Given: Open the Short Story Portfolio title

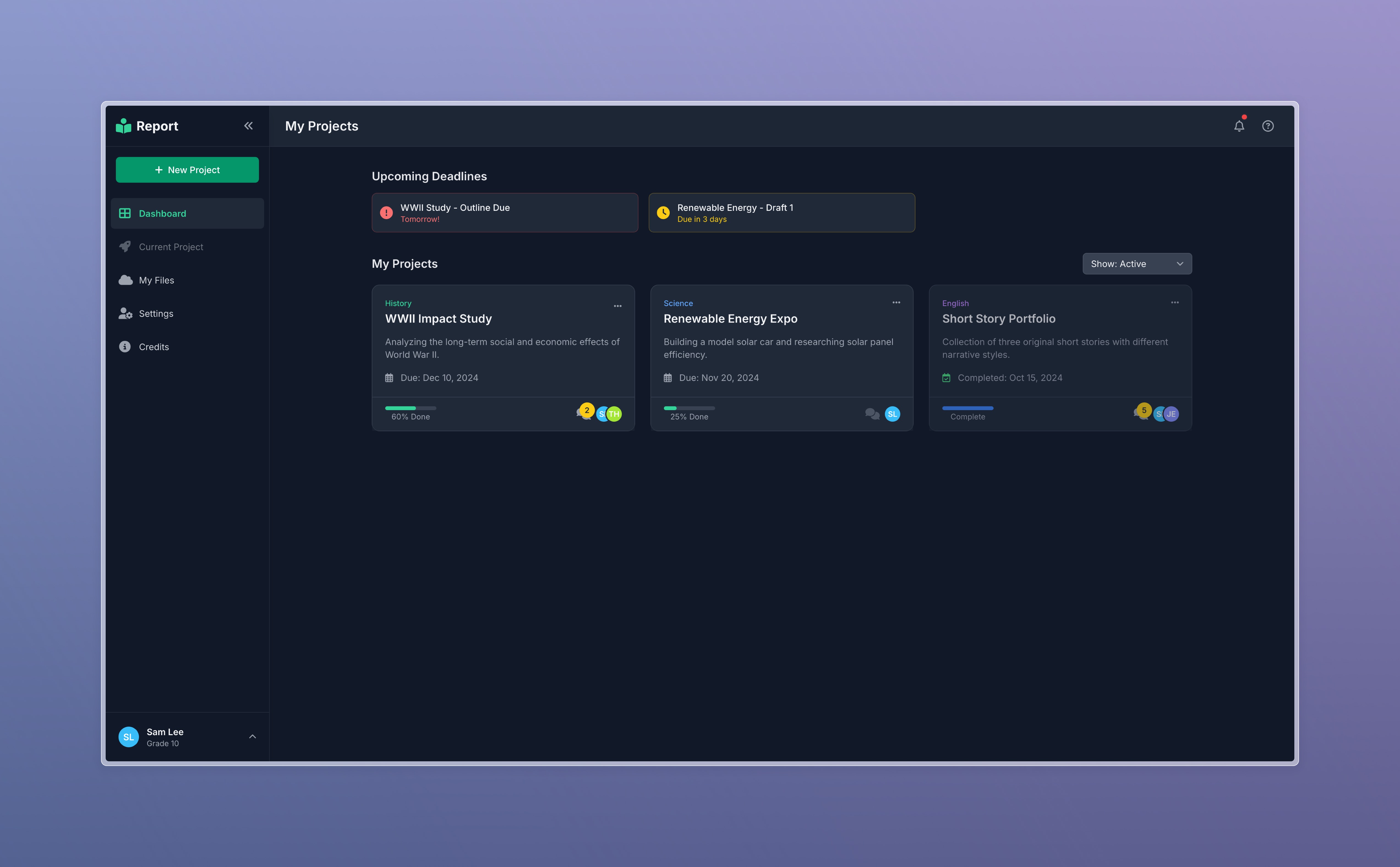Looking at the screenshot, I should (x=998, y=319).
